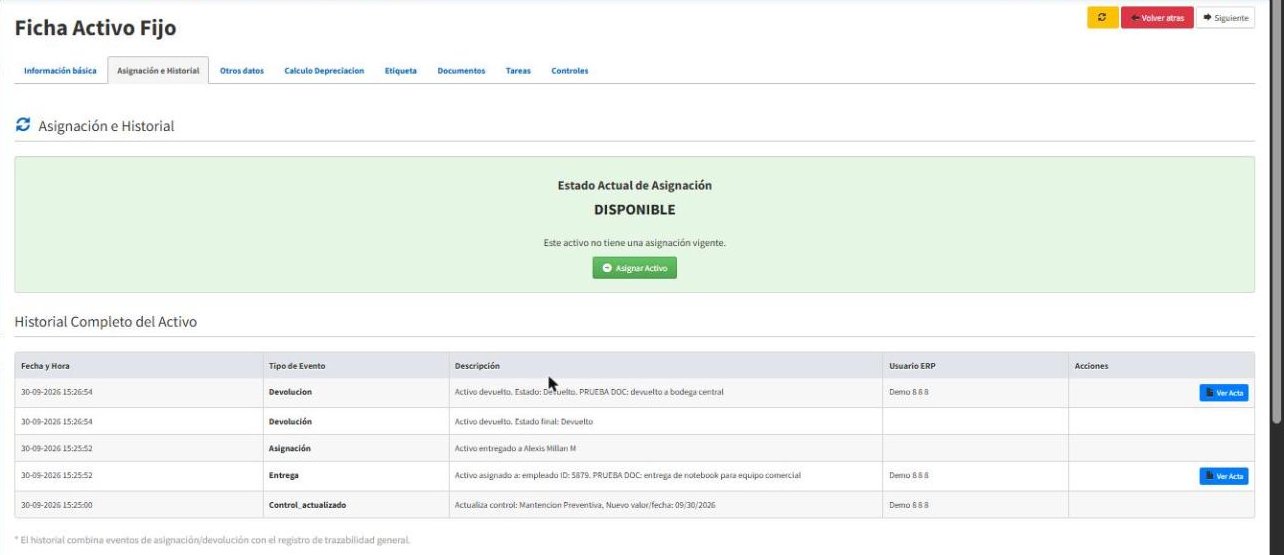The width and height of the screenshot is (1284, 555).
Task: Open Ver Acta for the Devolucion row
Action: click(x=1224, y=393)
